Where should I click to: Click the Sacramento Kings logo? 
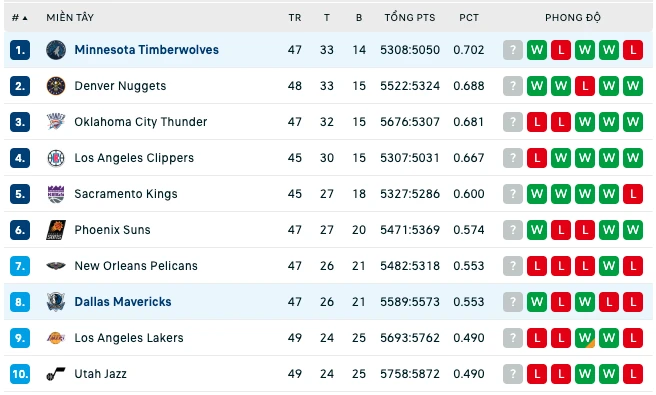(x=56, y=194)
